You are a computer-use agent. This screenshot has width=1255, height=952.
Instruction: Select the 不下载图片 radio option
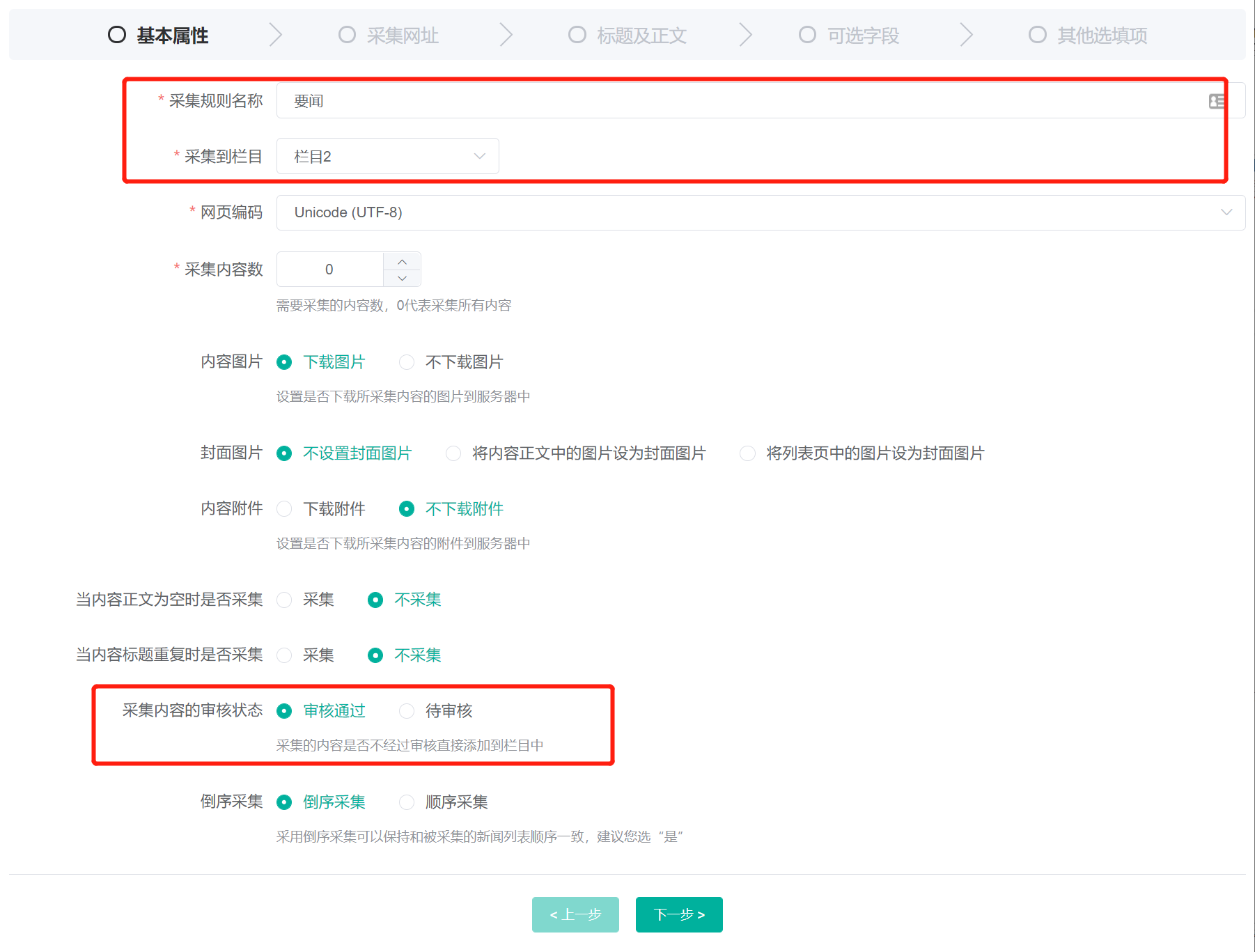pos(407,362)
